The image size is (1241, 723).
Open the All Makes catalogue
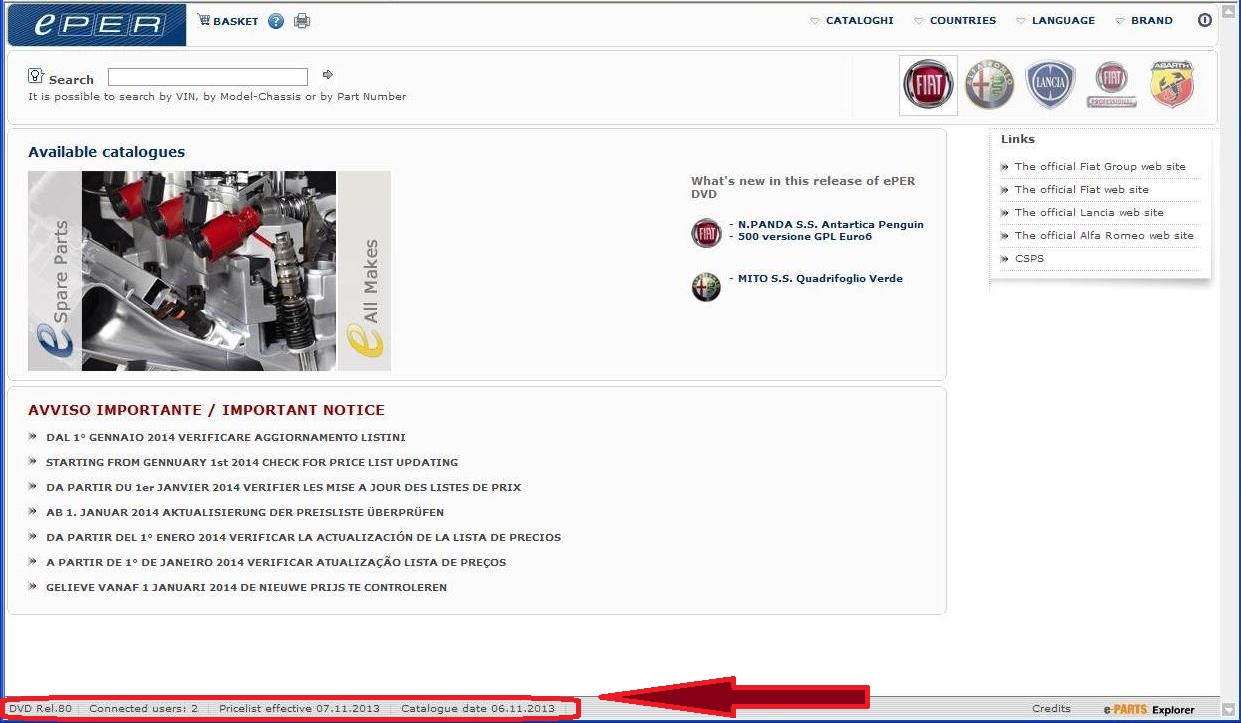[x=364, y=271]
